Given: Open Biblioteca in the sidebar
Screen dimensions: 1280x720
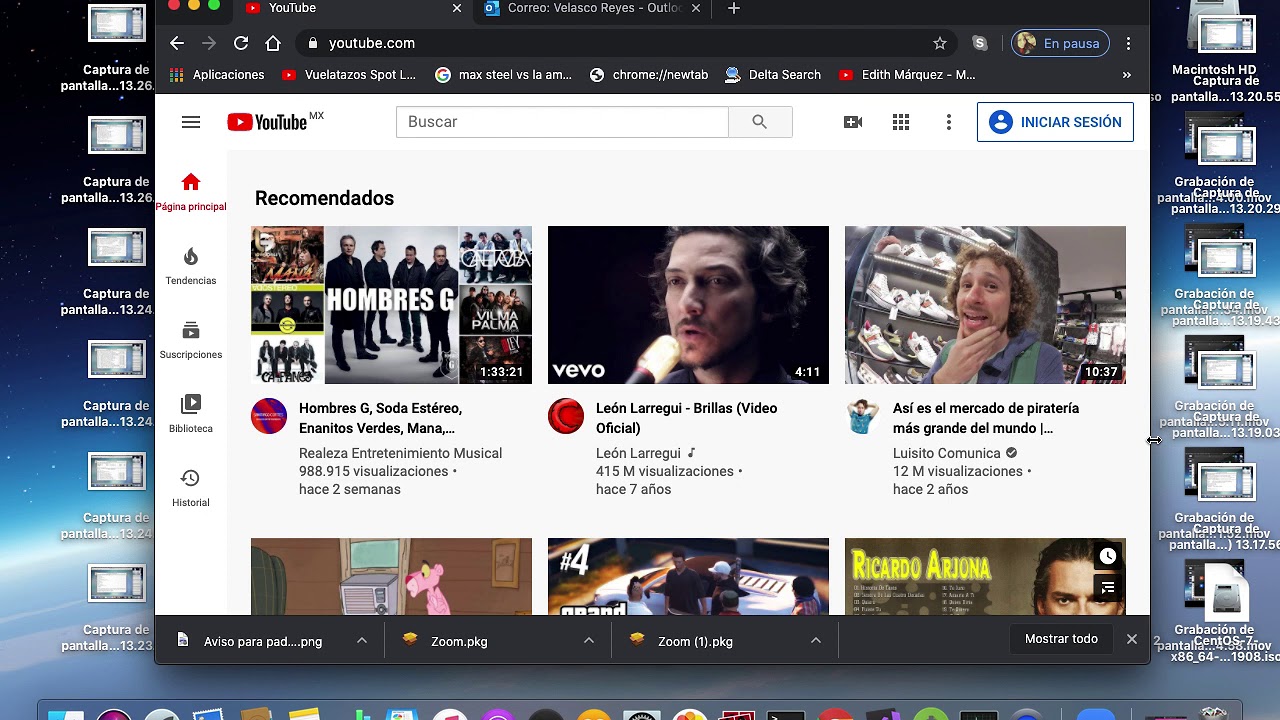Looking at the screenshot, I should tap(191, 414).
